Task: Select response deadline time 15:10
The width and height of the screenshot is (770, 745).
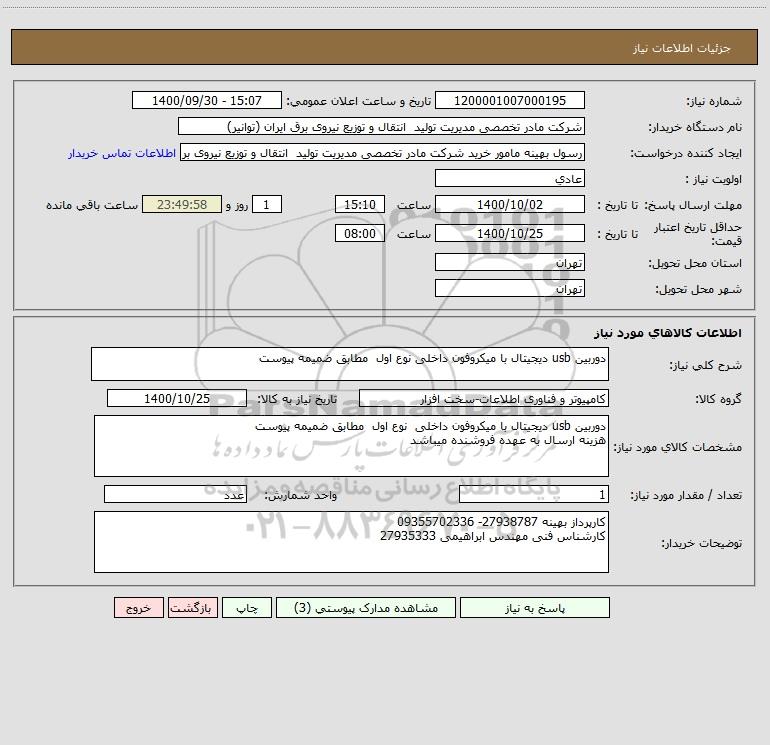Action: coord(360,204)
